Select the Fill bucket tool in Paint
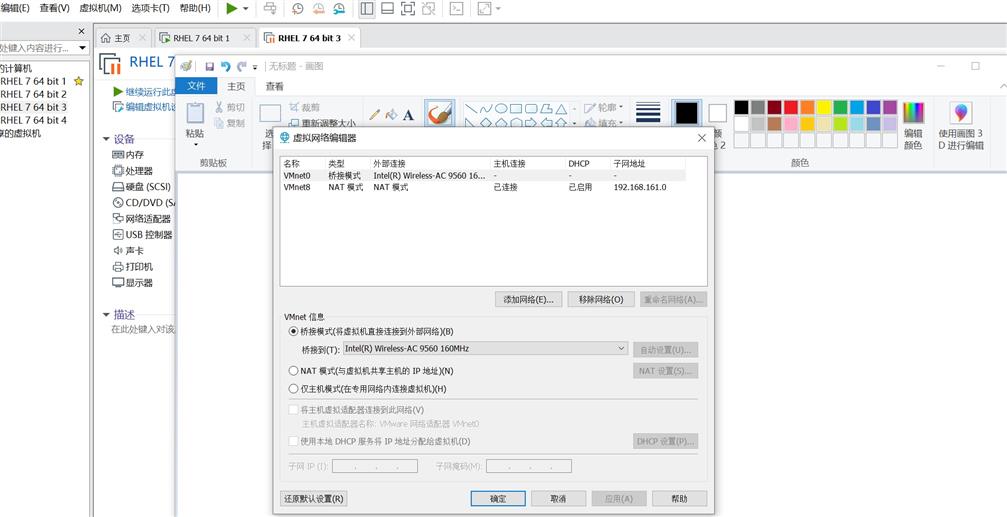This screenshot has height=517, width=1007. pyautogui.click(x=391, y=114)
